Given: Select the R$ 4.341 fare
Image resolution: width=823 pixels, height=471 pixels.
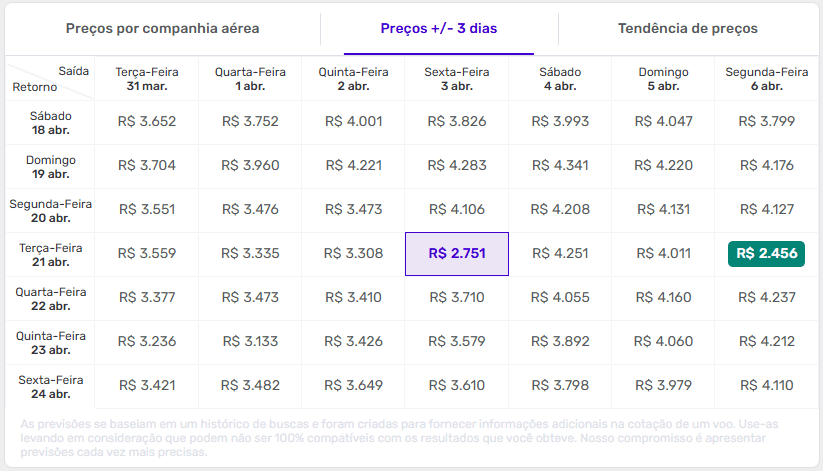Looking at the screenshot, I should (x=560, y=166).
